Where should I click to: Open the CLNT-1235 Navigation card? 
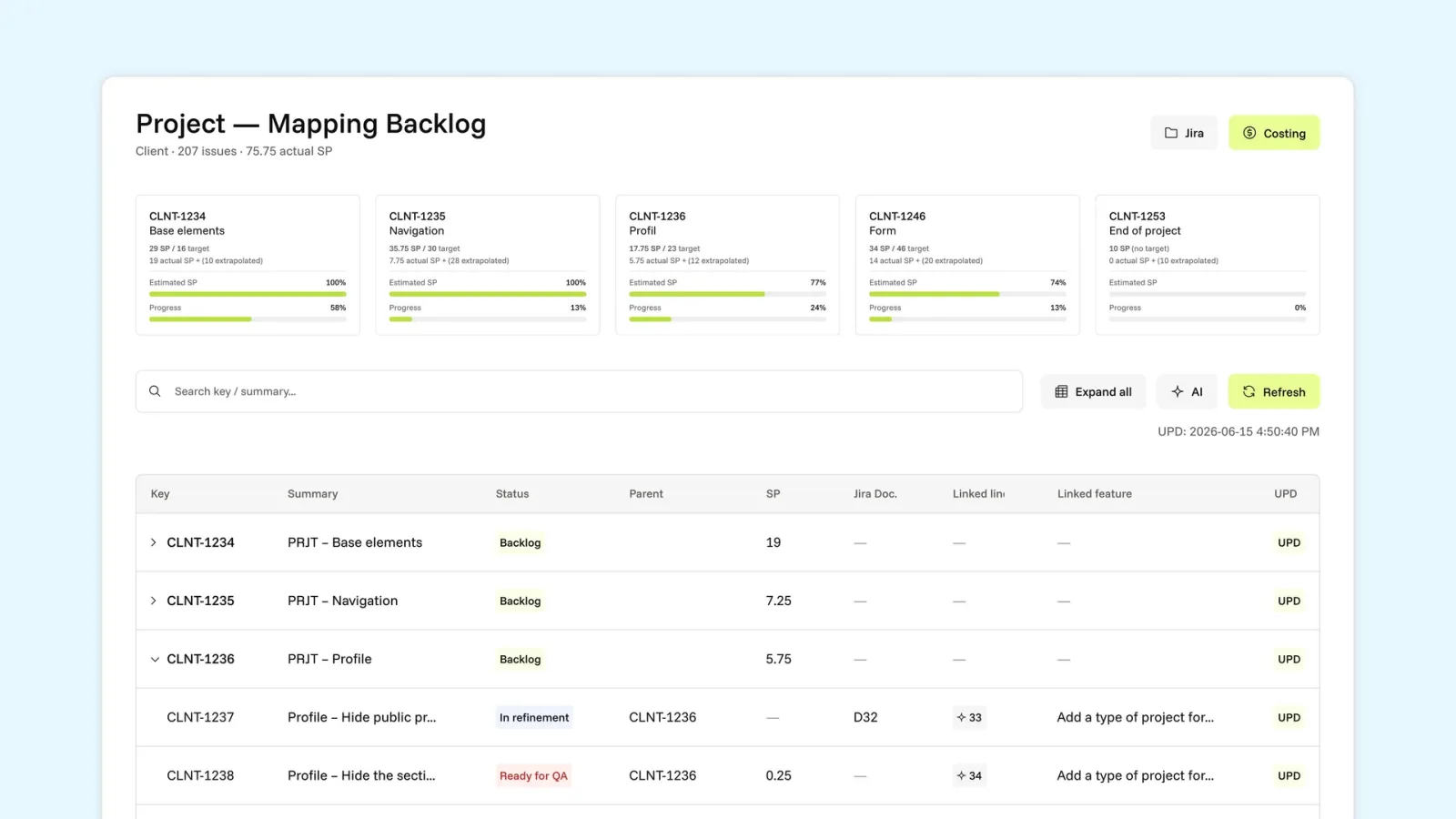(x=488, y=265)
